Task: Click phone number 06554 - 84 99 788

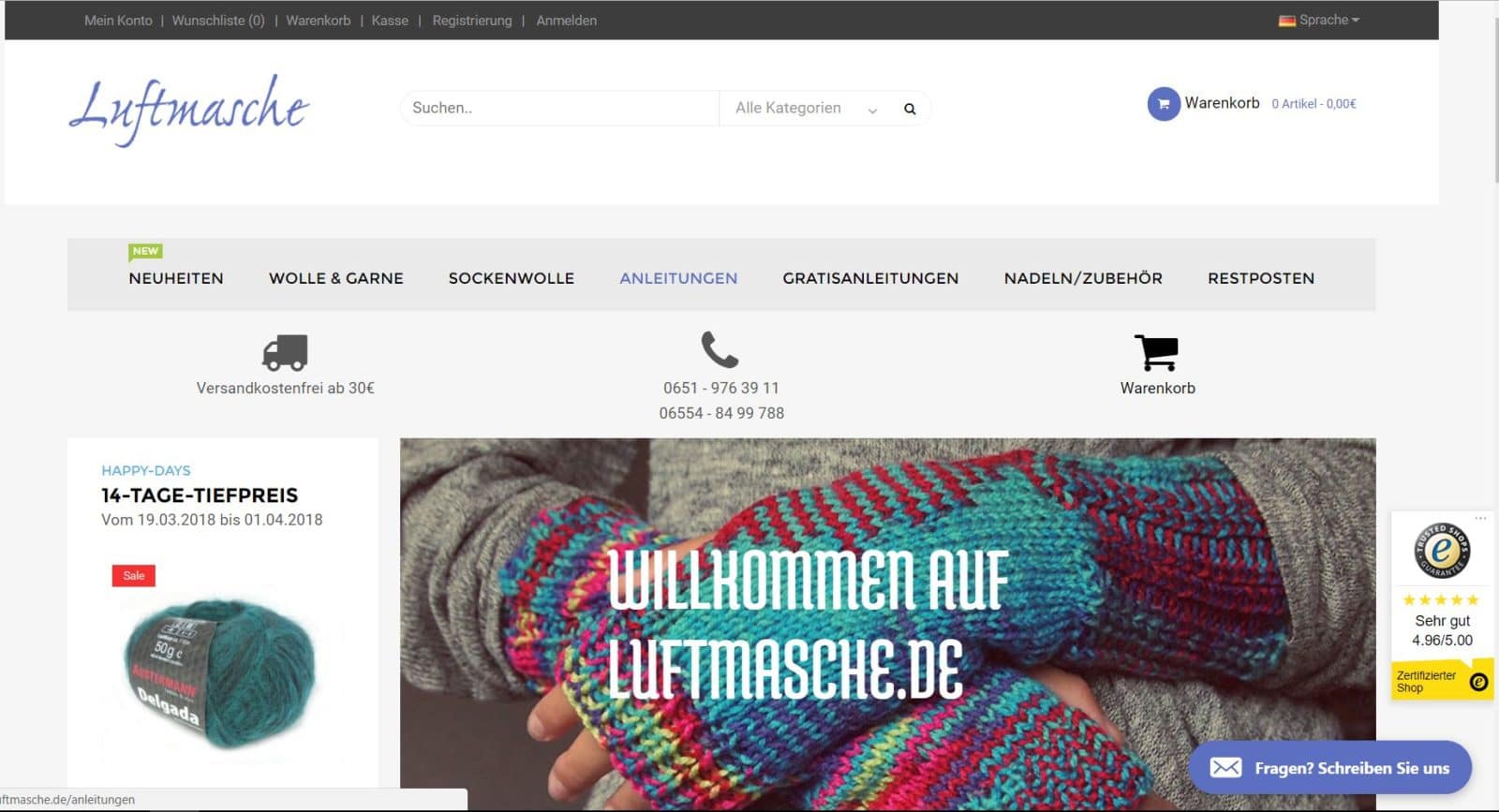Action: (721, 413)
